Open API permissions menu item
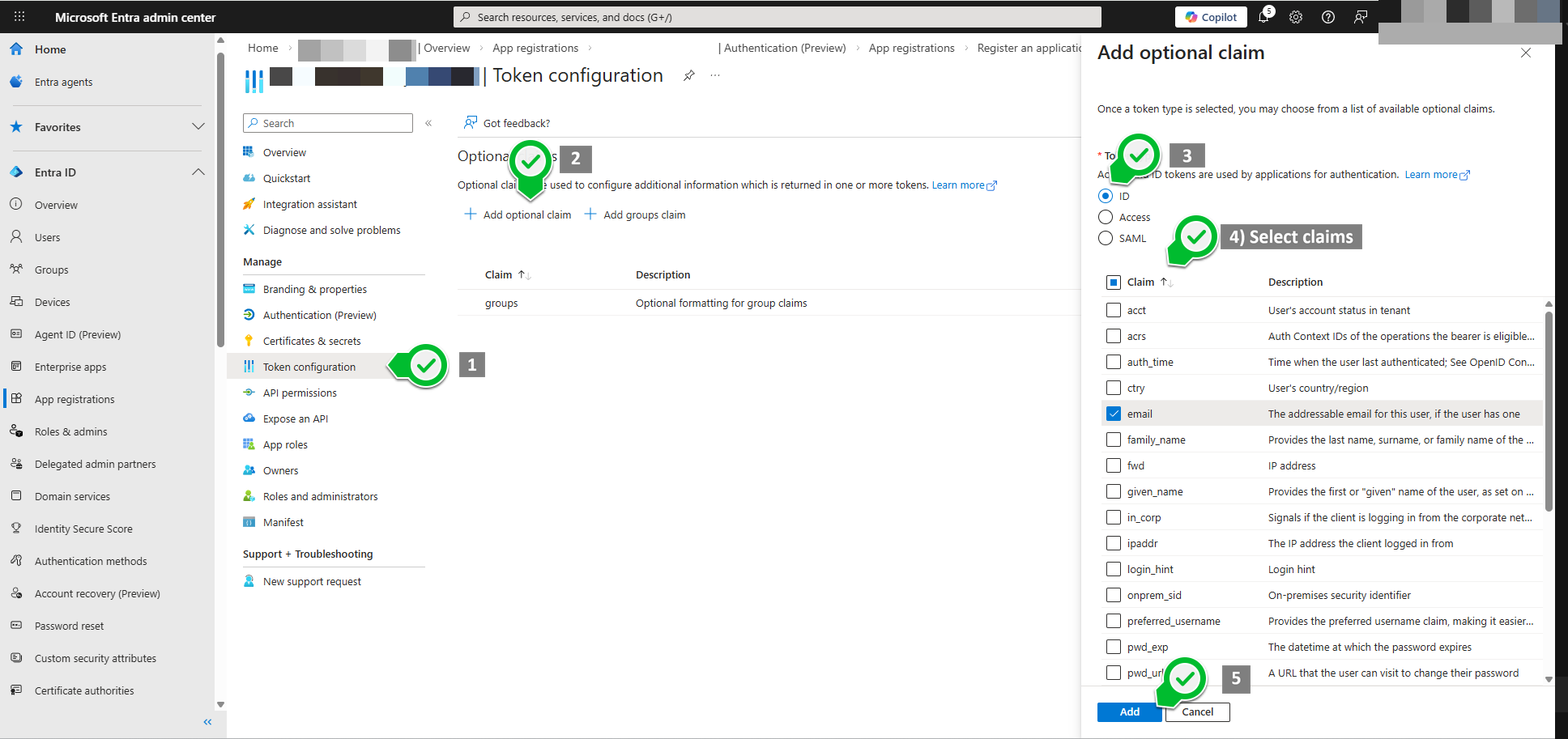The width and height of the screenshot is (1568, 739). pos(300,393)
